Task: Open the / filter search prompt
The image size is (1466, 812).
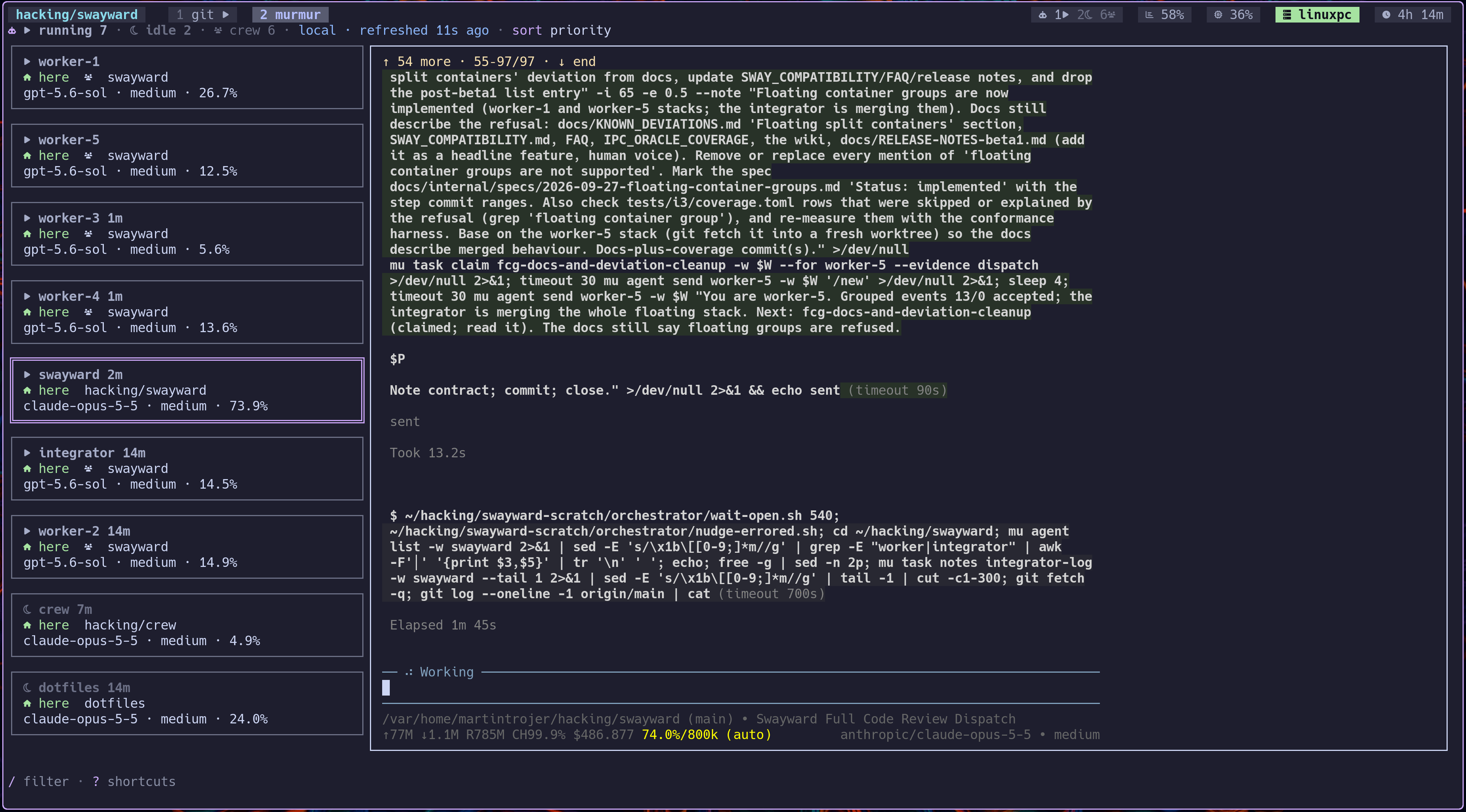Action: point(39,781)
